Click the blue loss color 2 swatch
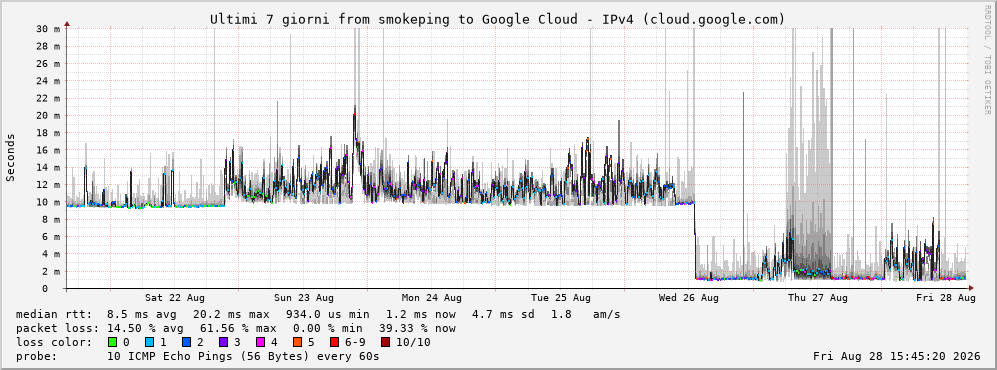This screenshot has width=997, height=370. pos(186,342)
